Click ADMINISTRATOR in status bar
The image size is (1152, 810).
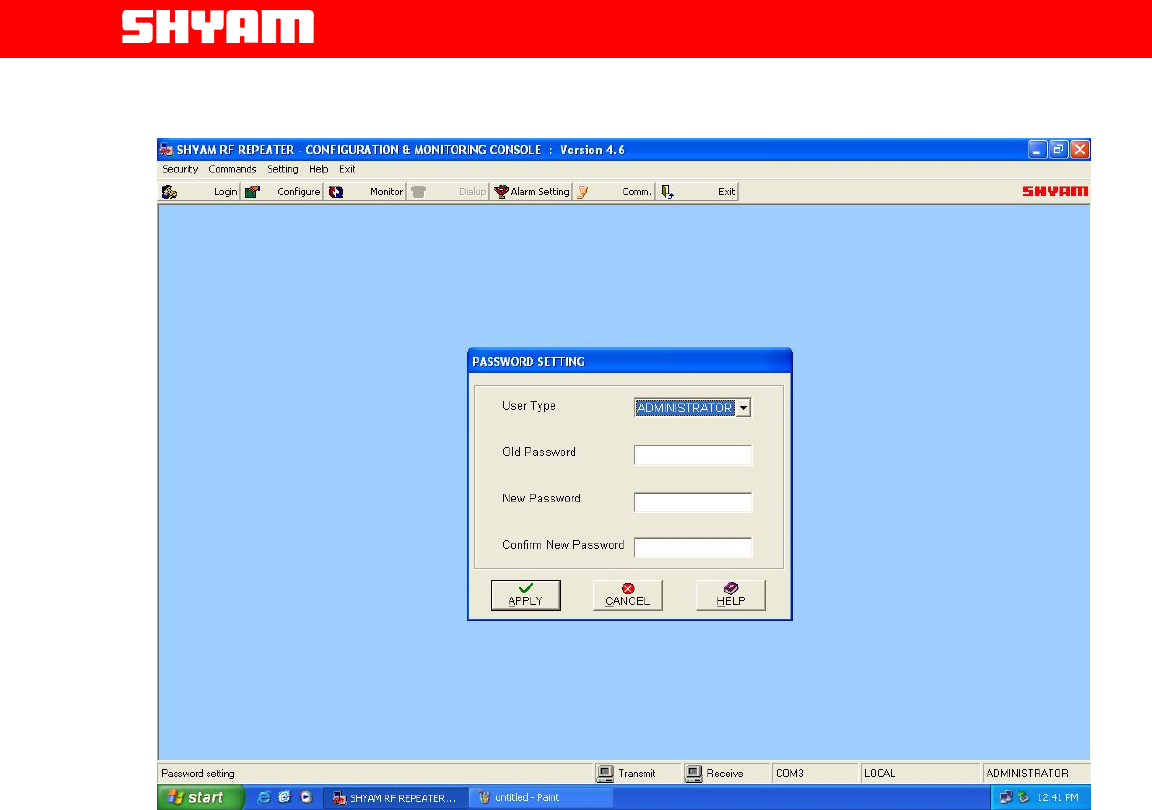click(1027, 773)
